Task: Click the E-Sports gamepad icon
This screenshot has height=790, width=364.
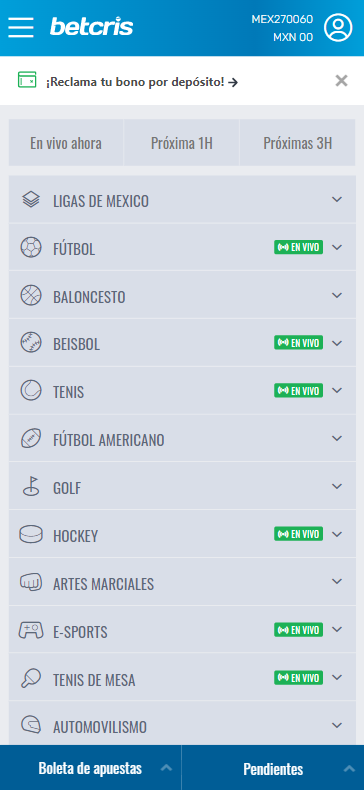Action: (31, 630)
